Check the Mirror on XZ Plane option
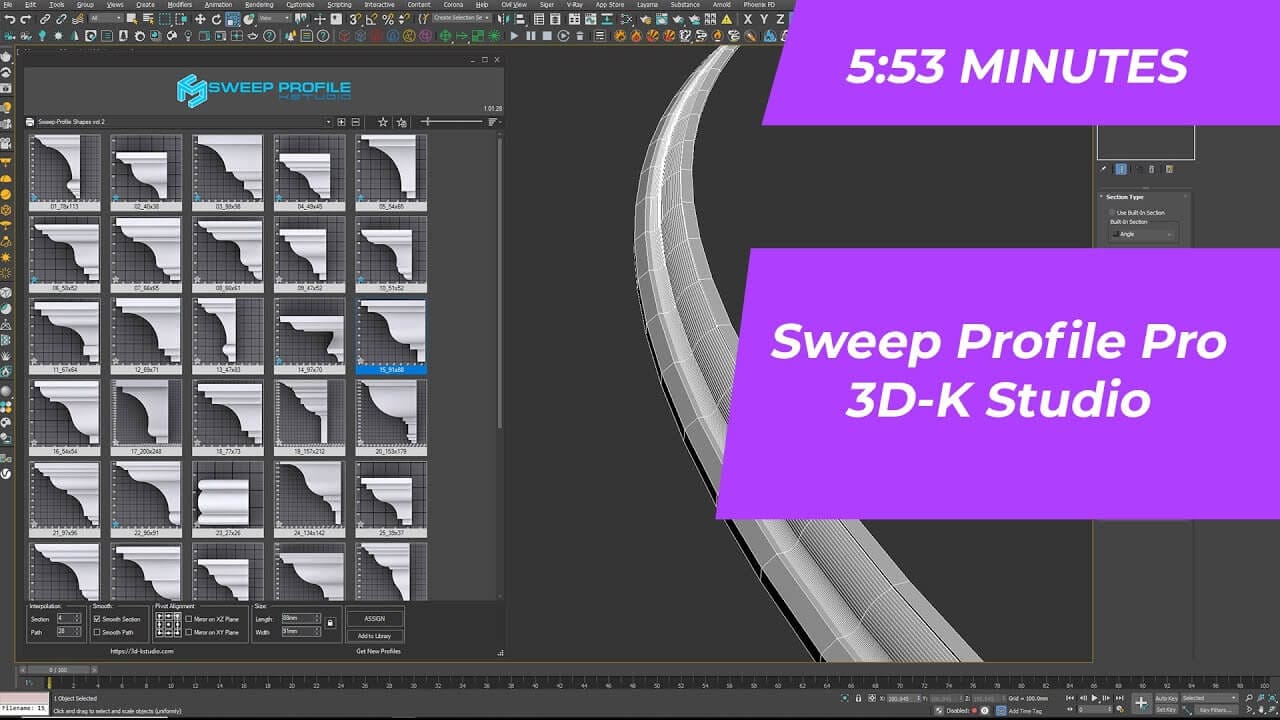The height and width of the screenshot is (720, 1280). [189, 619]
